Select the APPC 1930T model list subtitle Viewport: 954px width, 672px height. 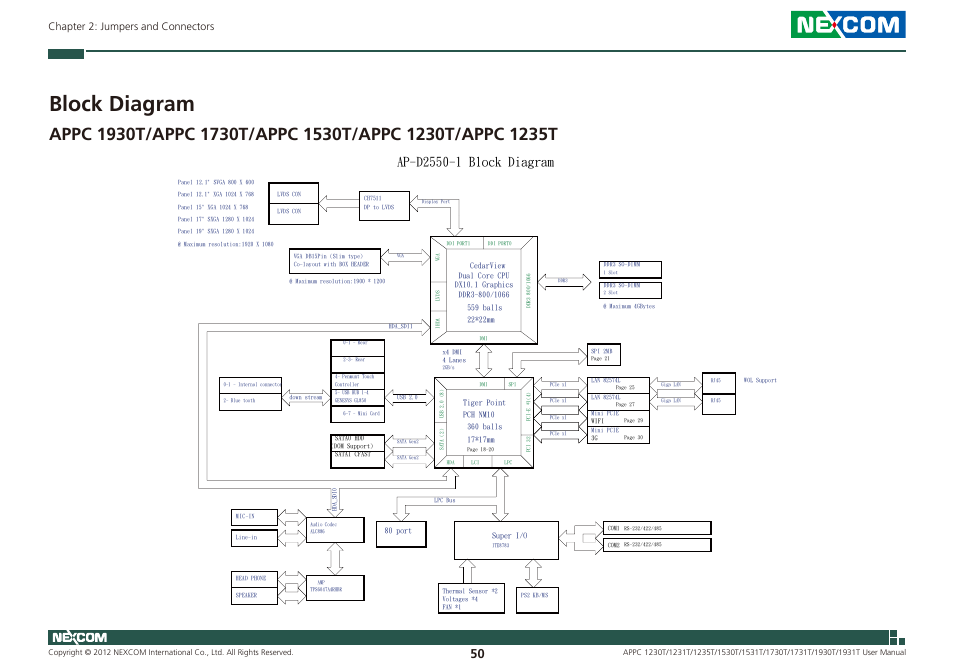303,134
